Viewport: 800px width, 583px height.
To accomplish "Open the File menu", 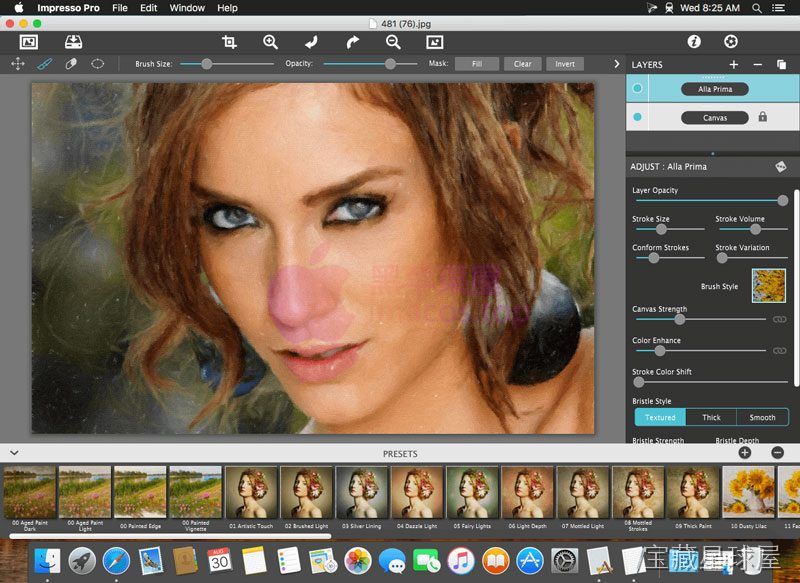I will [x=120, y=8].
